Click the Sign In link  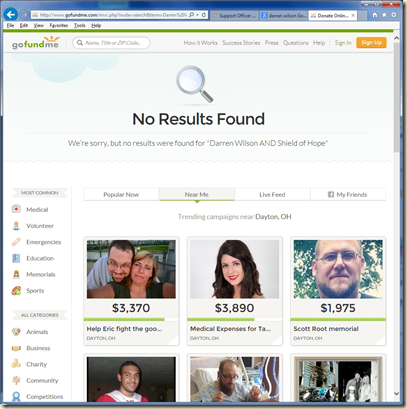pos(343,43)
